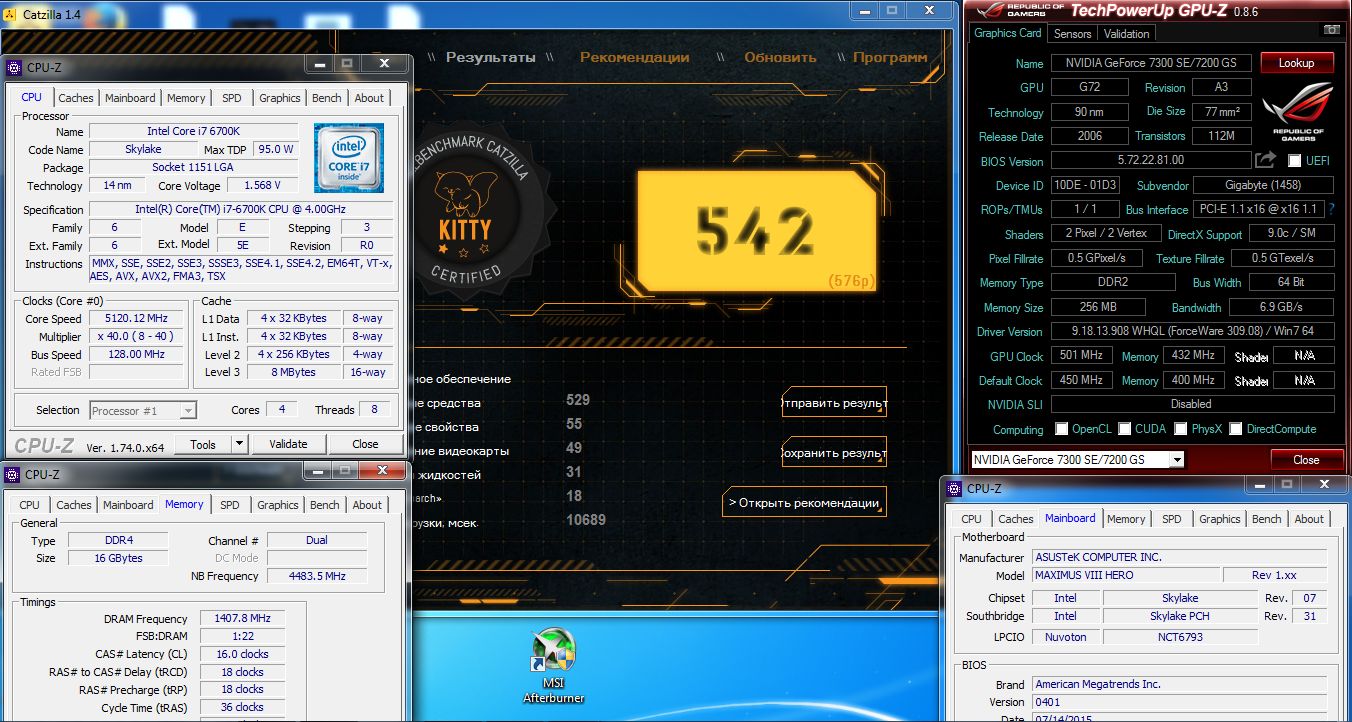Click the Subvendor value Gigabyte (1458)

click(1264, 185)
